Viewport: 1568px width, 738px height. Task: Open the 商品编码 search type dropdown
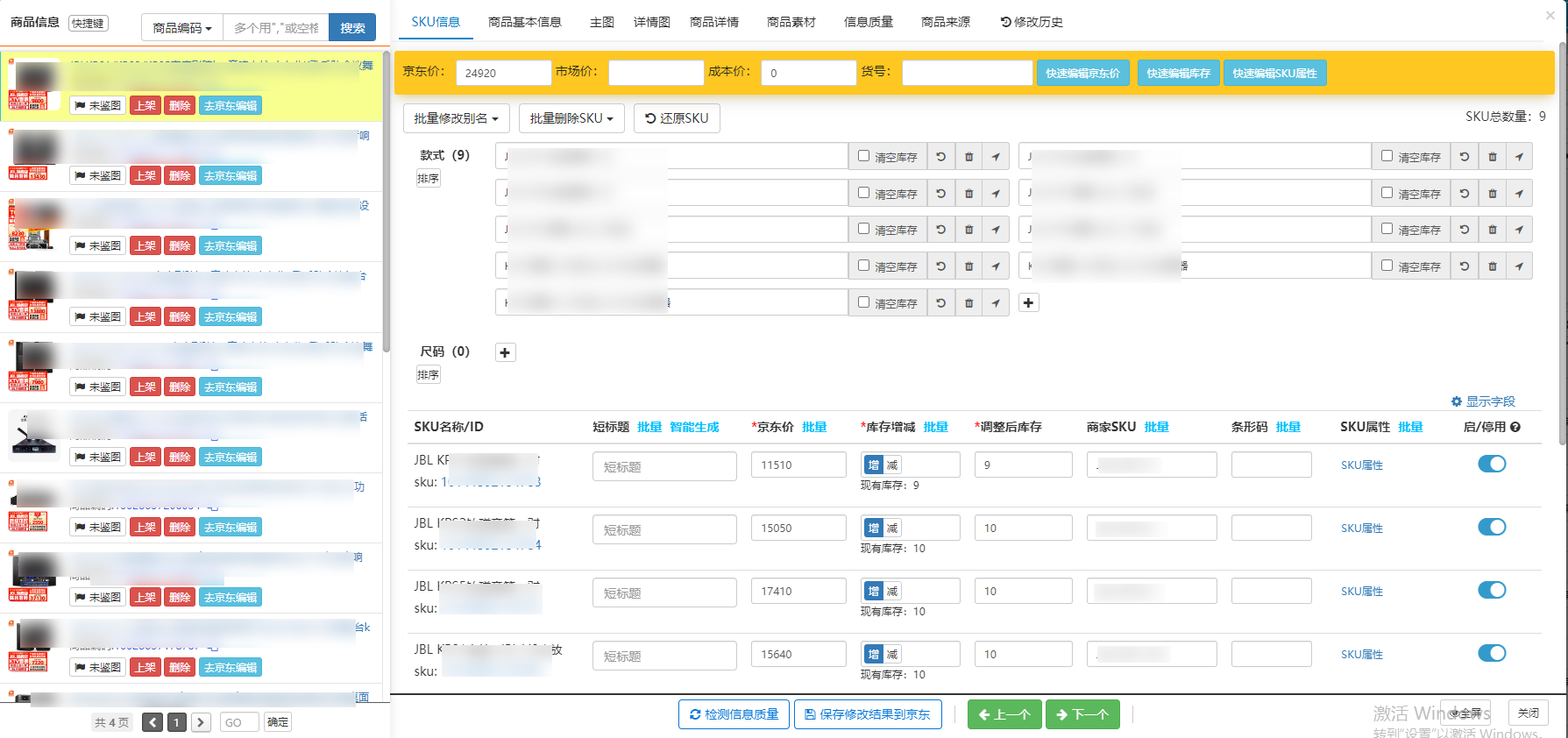pyautogui.click(x=182, y=28)
